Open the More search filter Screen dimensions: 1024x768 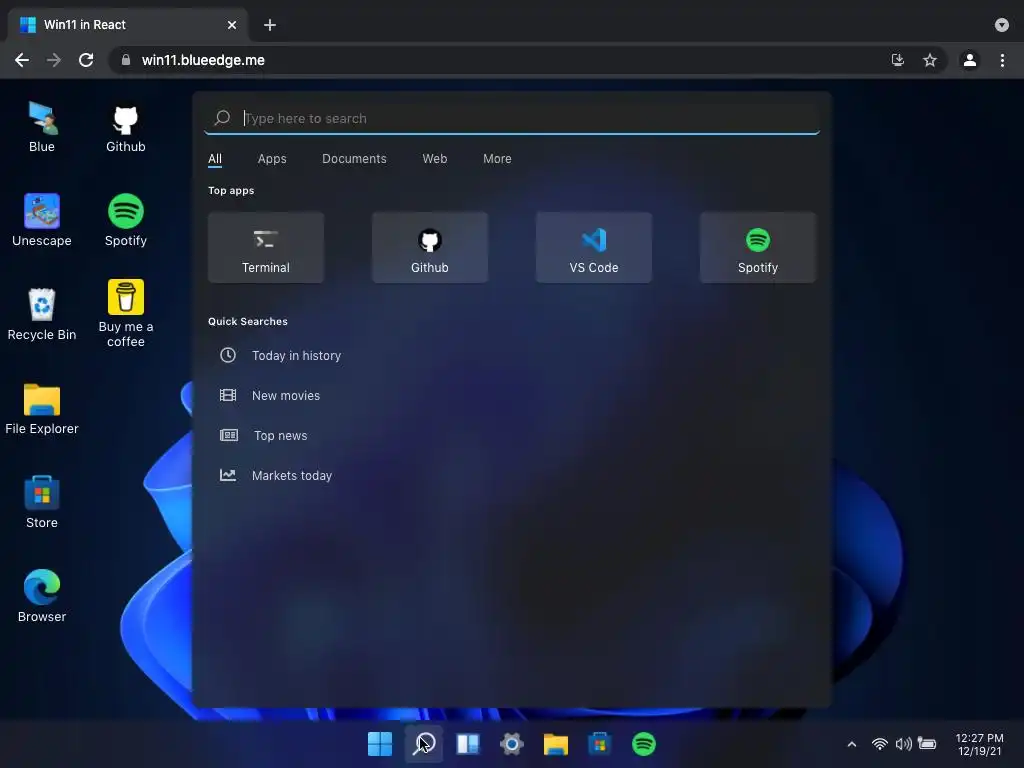tap(497, 159)
